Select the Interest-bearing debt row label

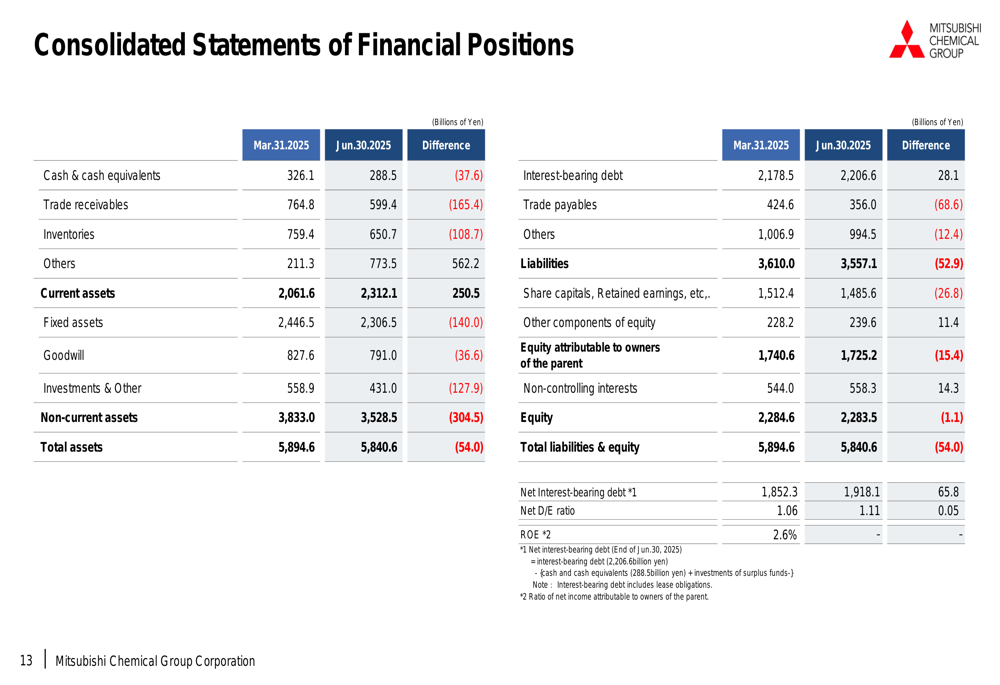572,175
